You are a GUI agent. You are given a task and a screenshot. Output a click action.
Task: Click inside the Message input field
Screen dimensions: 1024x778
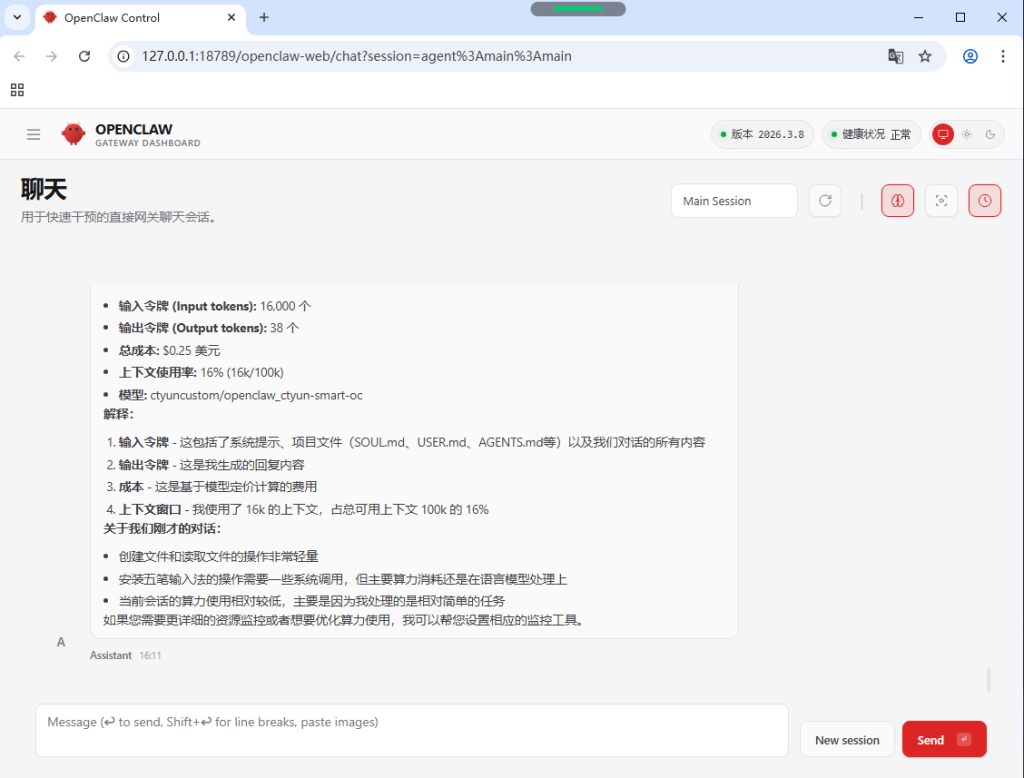point(411,730)
